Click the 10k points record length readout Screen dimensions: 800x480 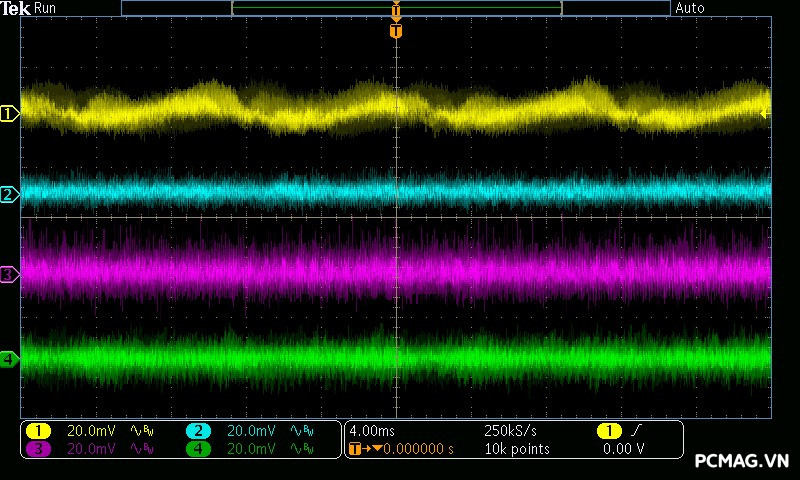point(516,449)
